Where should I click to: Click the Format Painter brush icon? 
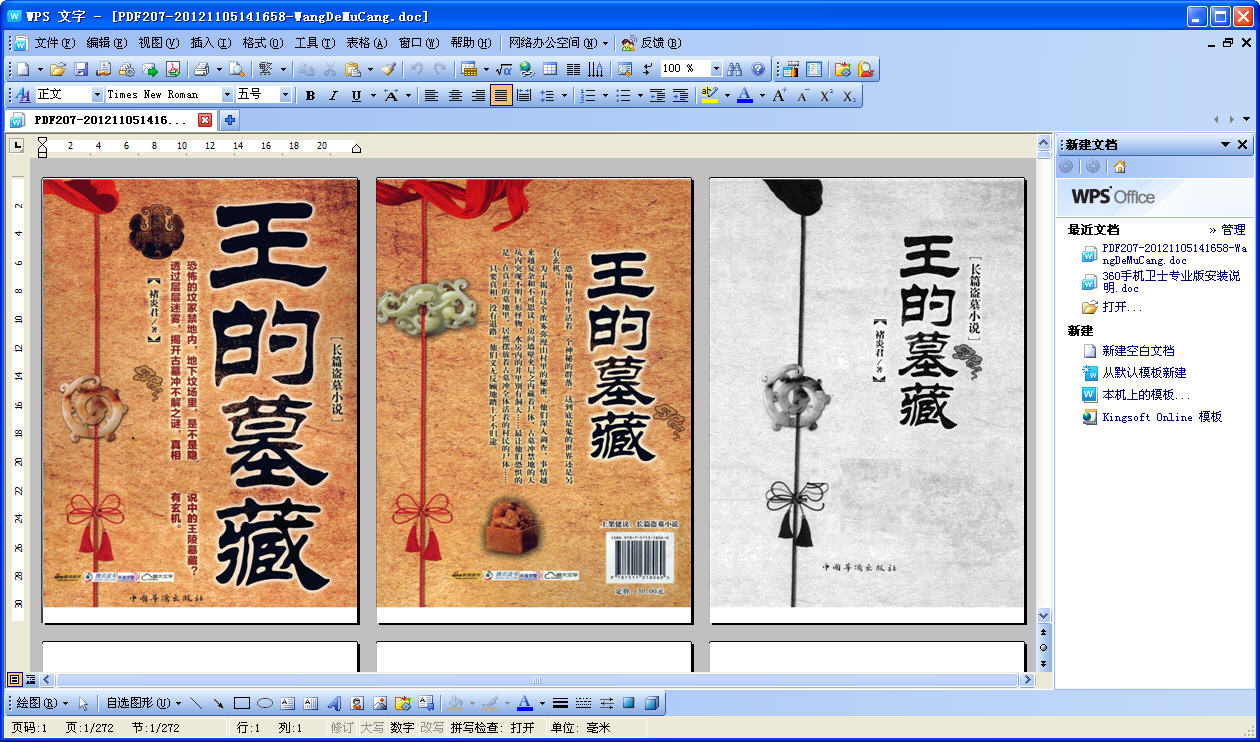pyautogui.click(x=388, y=69)
